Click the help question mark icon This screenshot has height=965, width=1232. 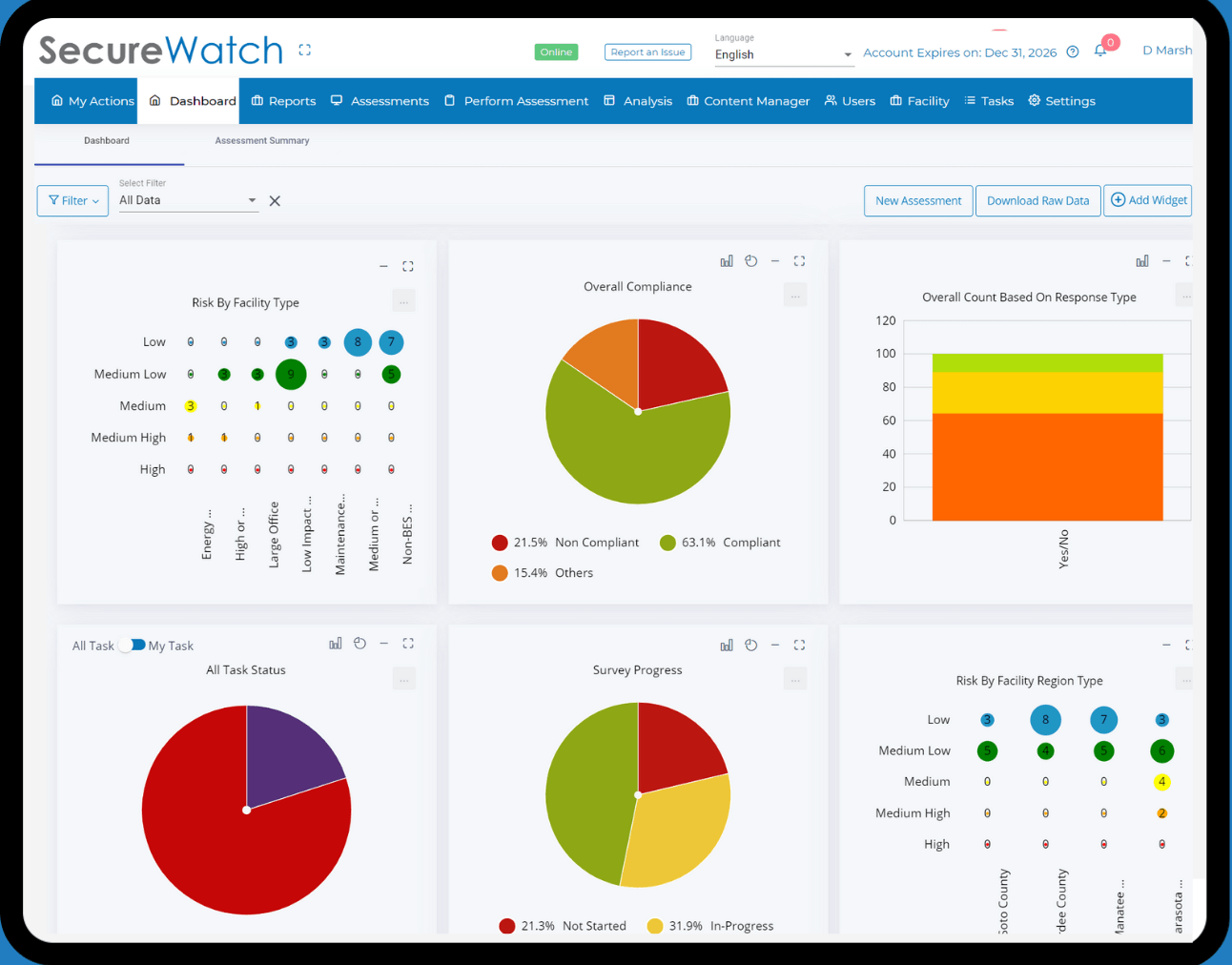(1072, 52)
